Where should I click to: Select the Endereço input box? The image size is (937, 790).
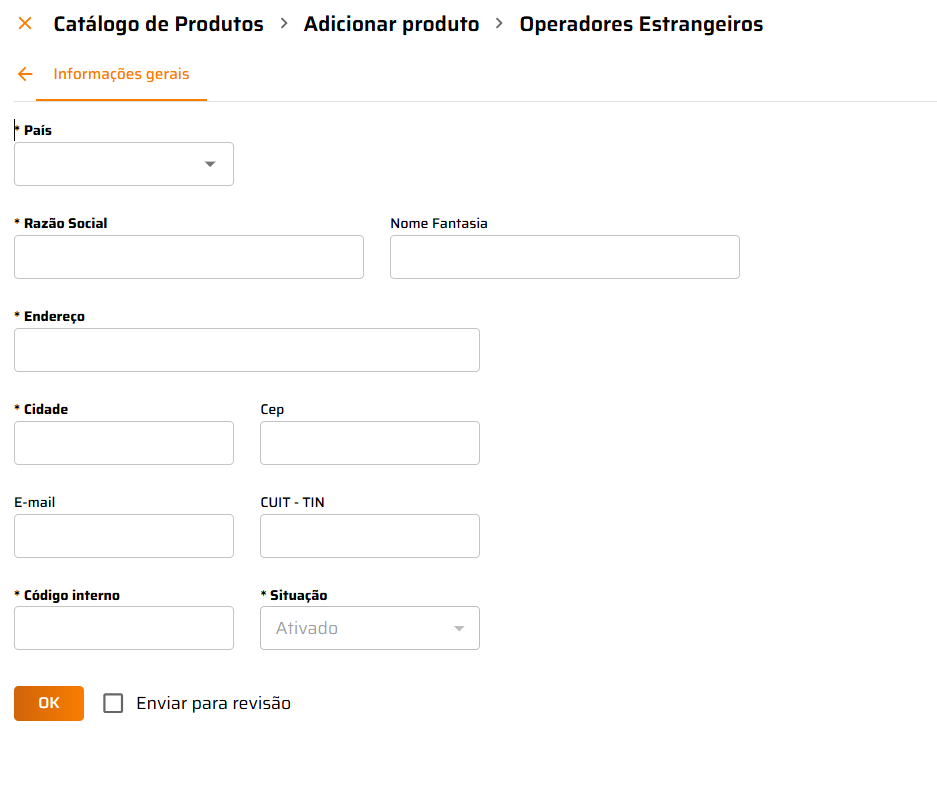tap(247, 350)
